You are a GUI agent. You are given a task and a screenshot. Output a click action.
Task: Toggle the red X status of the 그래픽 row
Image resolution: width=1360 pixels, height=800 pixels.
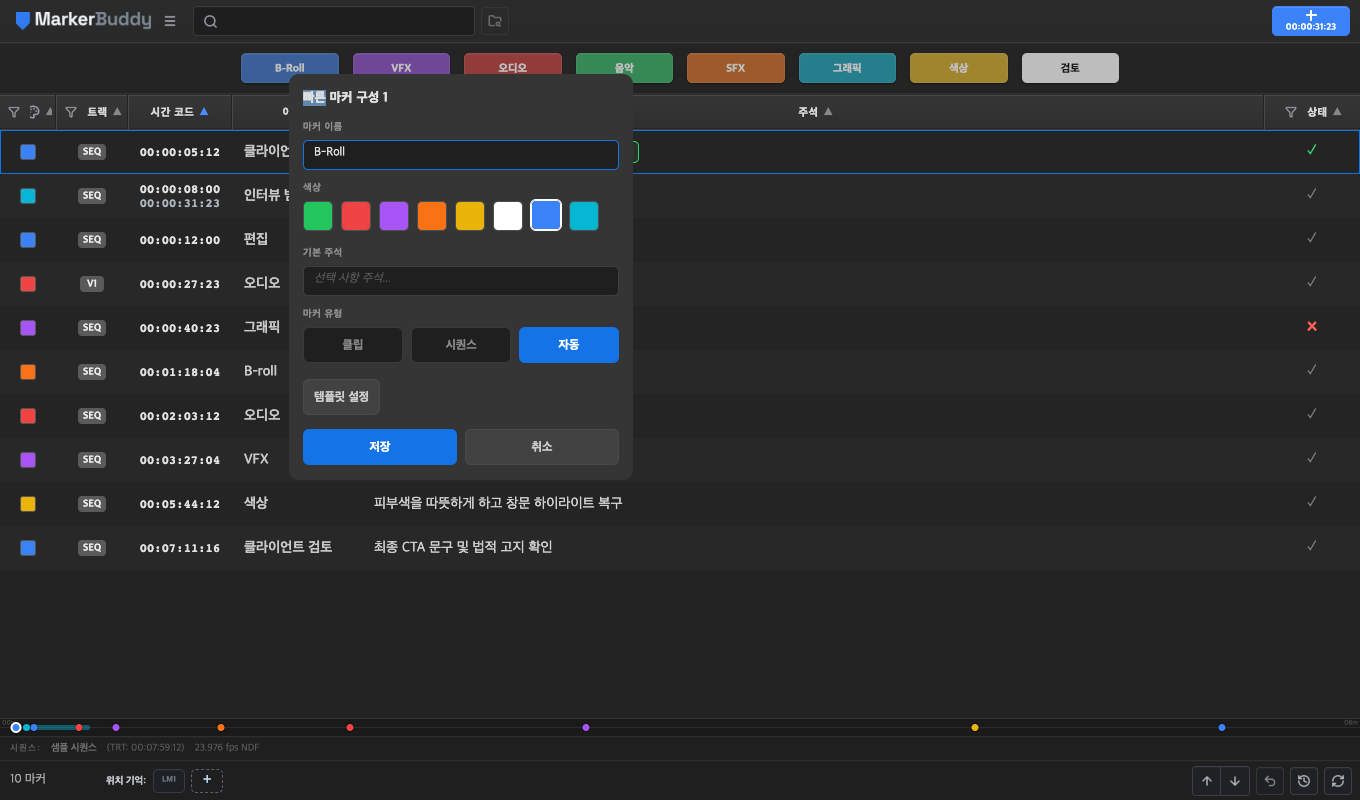1312,327
